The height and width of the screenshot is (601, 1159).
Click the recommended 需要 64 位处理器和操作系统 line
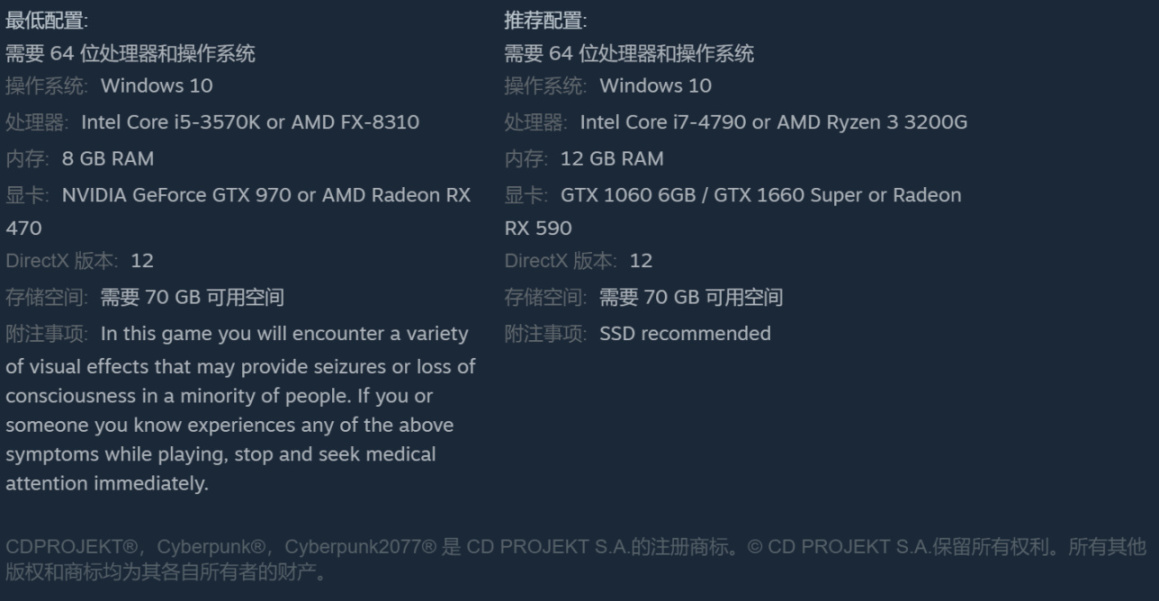pyautogui.click(x=628, y=53)
